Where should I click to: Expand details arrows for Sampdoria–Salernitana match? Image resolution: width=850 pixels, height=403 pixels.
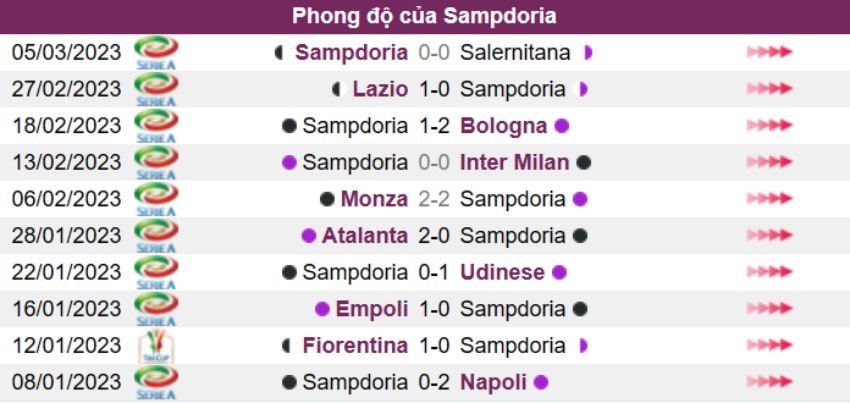click(769, 52)
